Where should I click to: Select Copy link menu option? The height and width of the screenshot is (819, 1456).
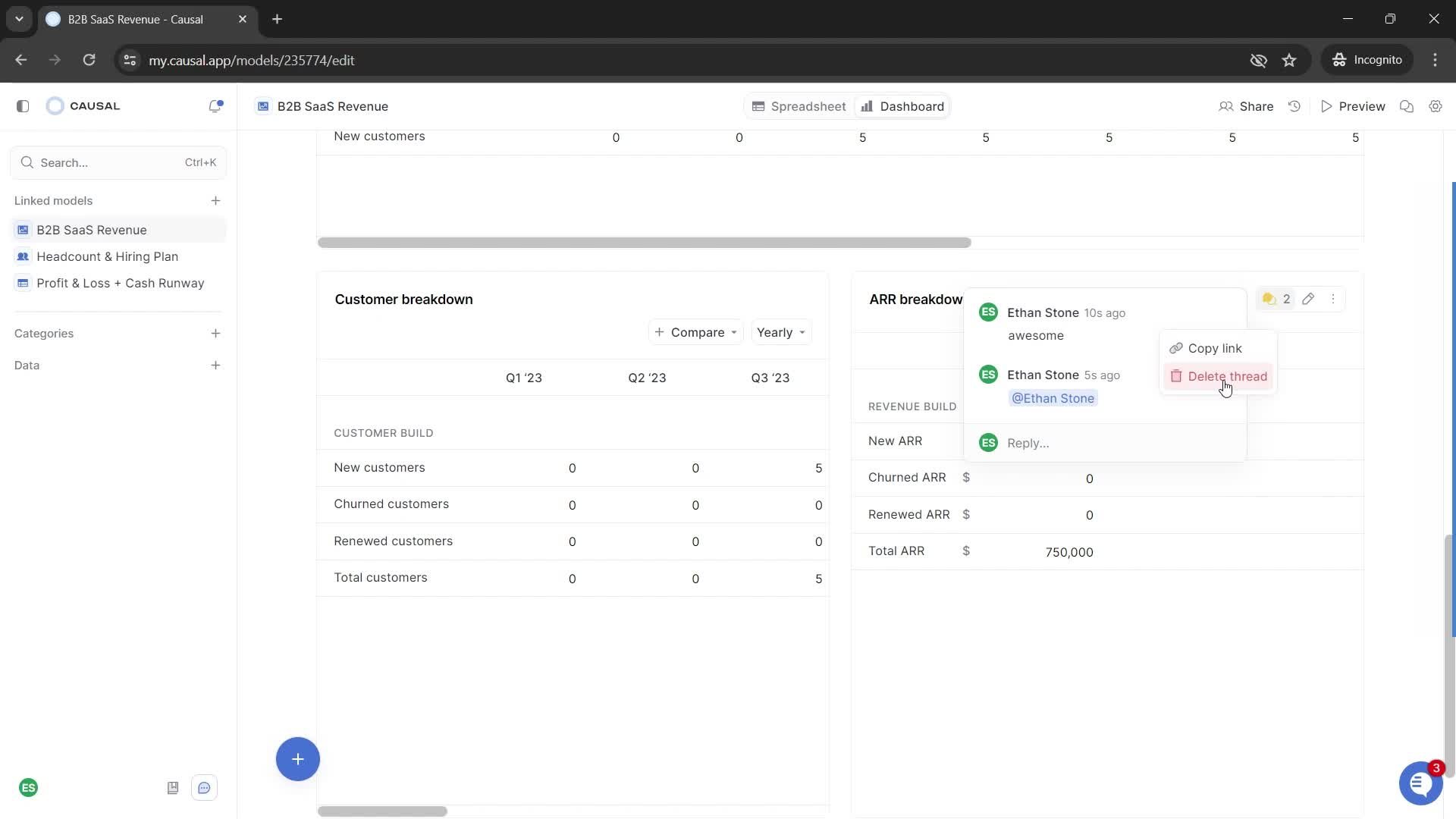click(x=1218, y=348)
